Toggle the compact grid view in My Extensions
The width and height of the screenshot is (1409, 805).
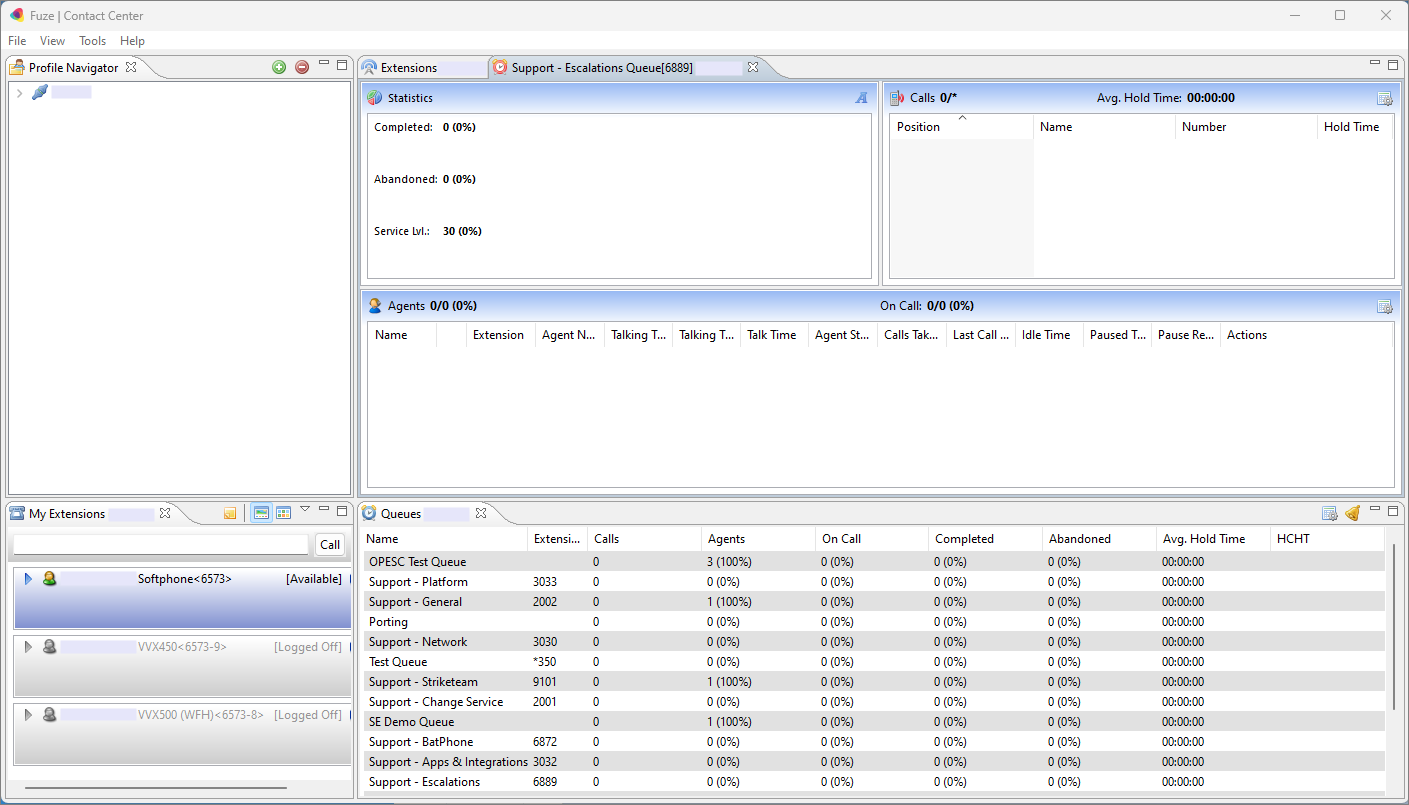[284, 513]
